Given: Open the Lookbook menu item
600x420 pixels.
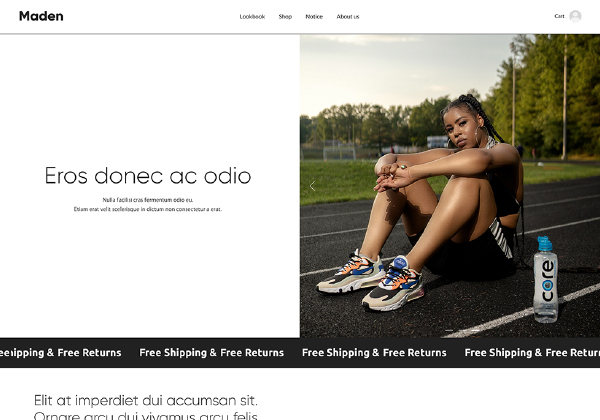Looking at the screenshot, I should coord(252,16).
